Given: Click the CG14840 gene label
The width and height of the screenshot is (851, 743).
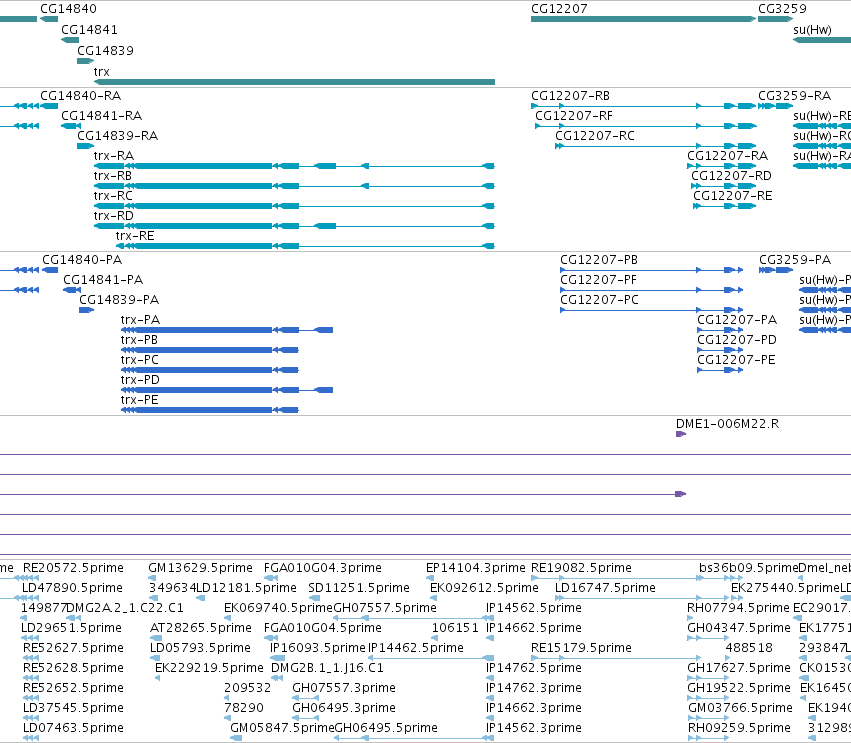Looking at the screenshot, I should pyautogui.click(x=68, y=9).
